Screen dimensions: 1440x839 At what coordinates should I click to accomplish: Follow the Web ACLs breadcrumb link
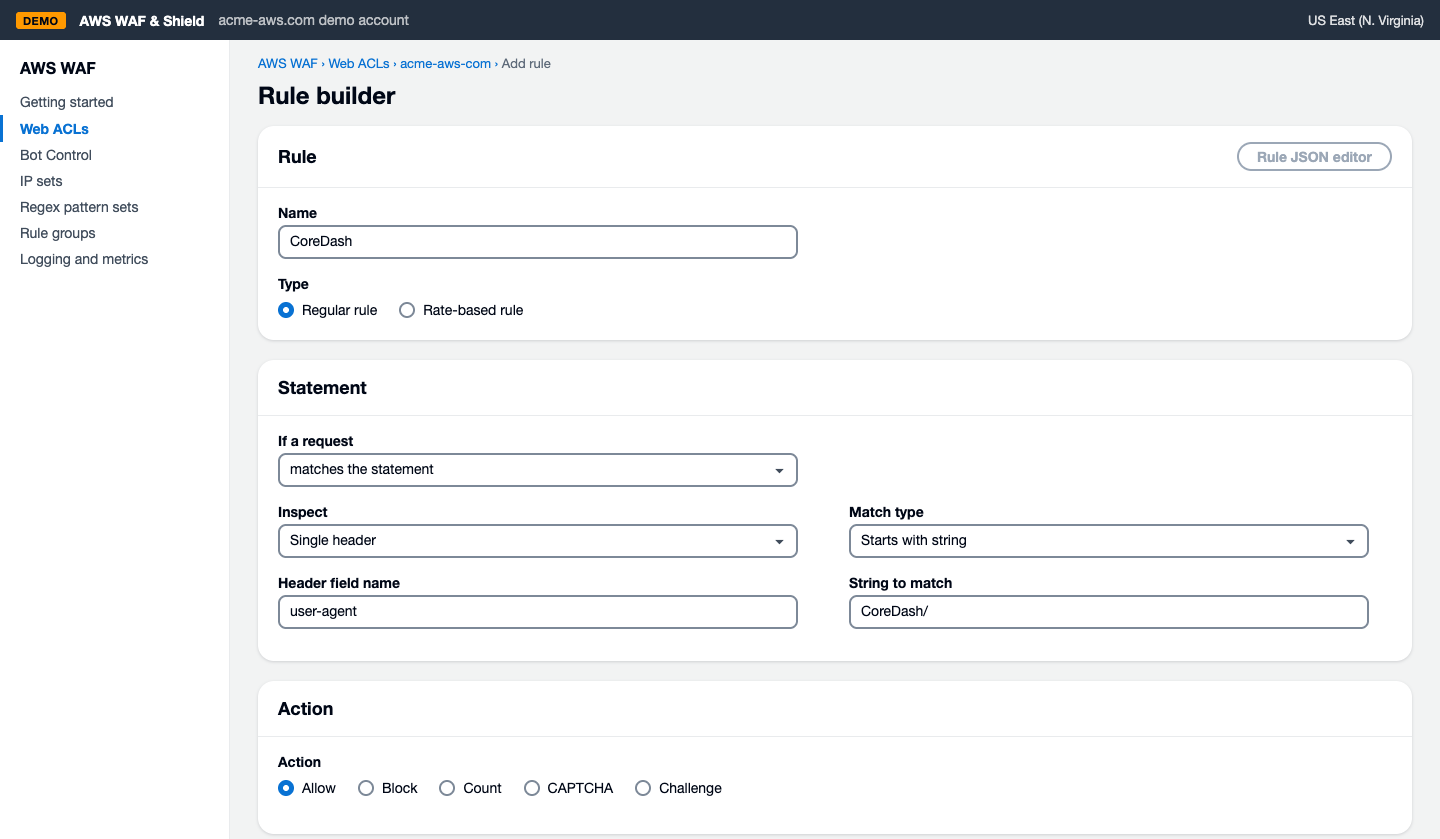click(x=359, y=64)
